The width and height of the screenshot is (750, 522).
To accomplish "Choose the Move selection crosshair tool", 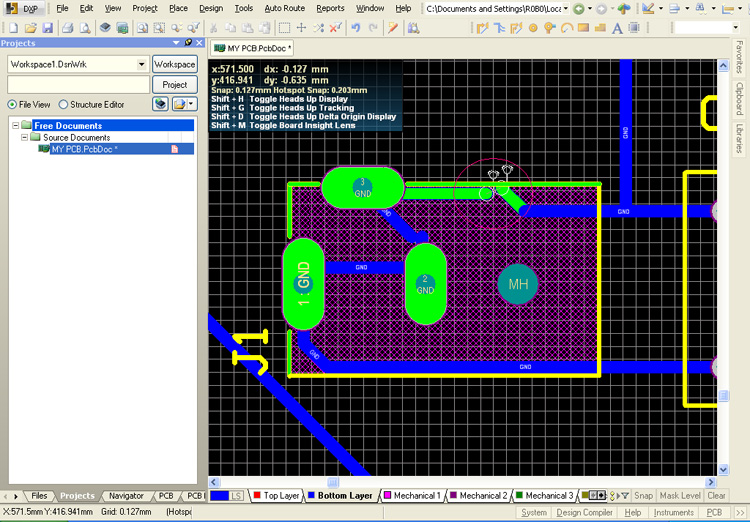I will coord(301,28).
